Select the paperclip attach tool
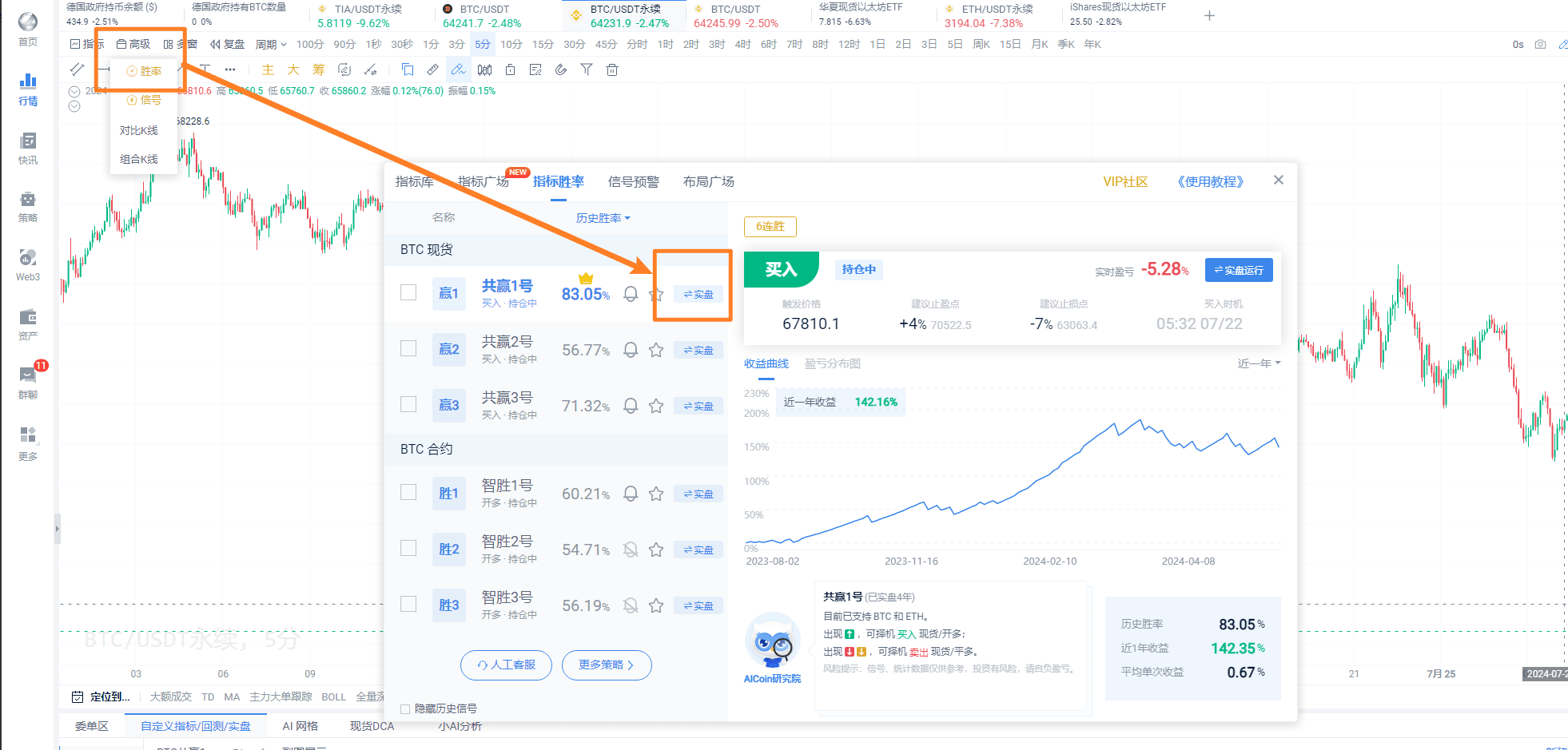Image resolution: width=1568 pixels, height=750 pixels. 561,69
